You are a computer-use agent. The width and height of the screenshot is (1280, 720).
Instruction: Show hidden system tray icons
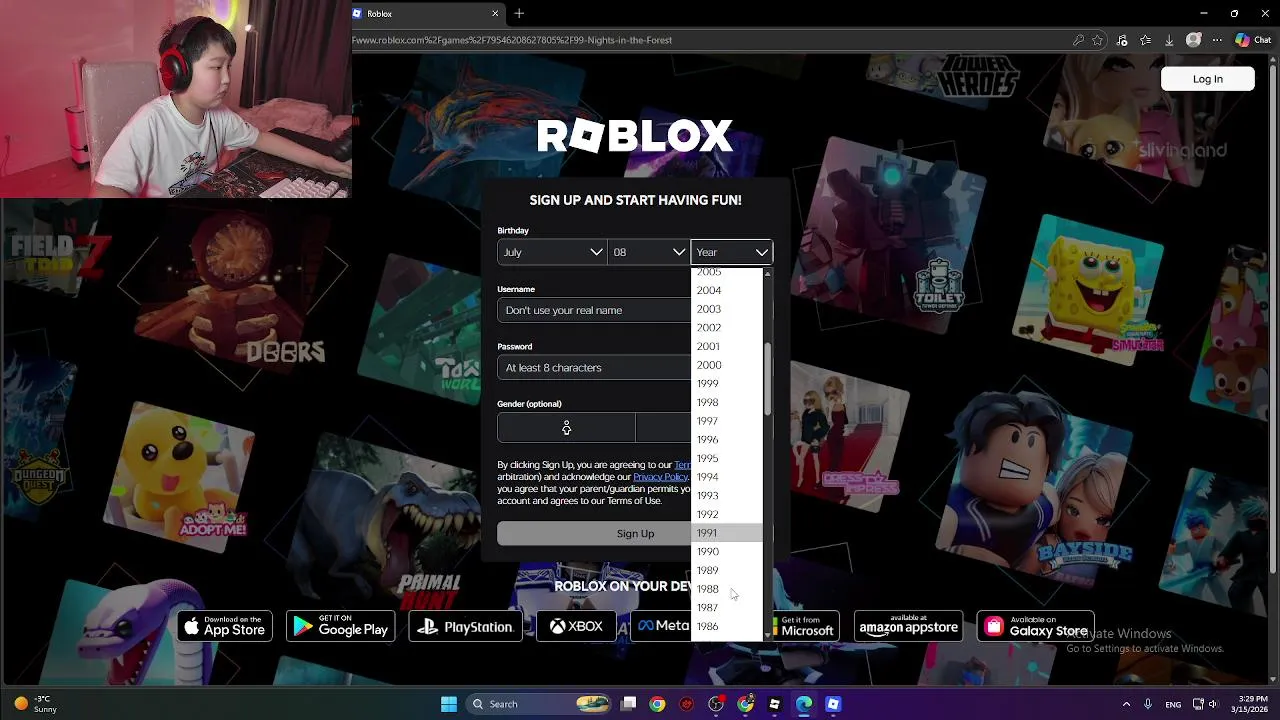(1126, 704)
